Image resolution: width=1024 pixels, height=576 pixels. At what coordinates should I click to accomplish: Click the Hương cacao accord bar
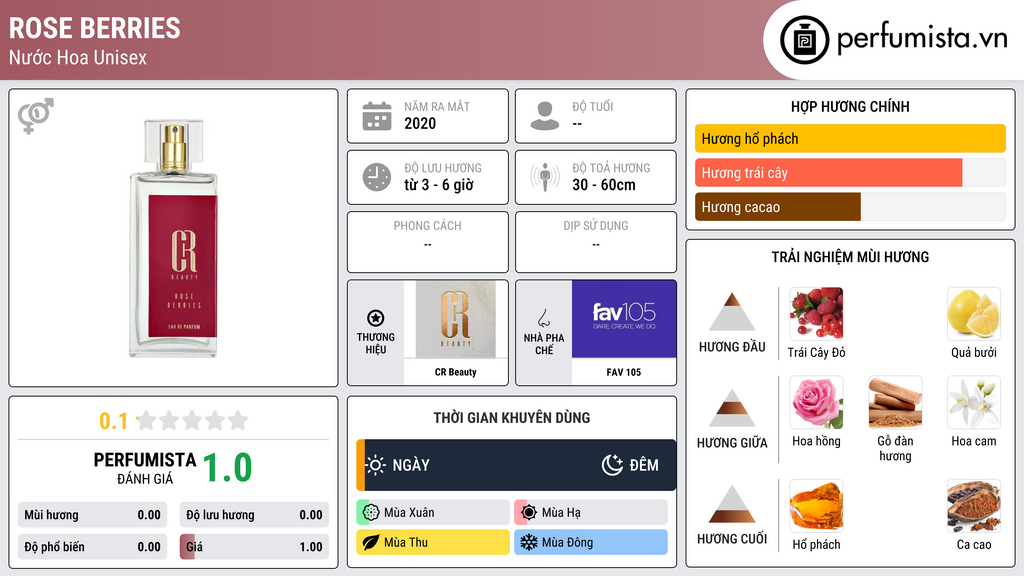850,206
